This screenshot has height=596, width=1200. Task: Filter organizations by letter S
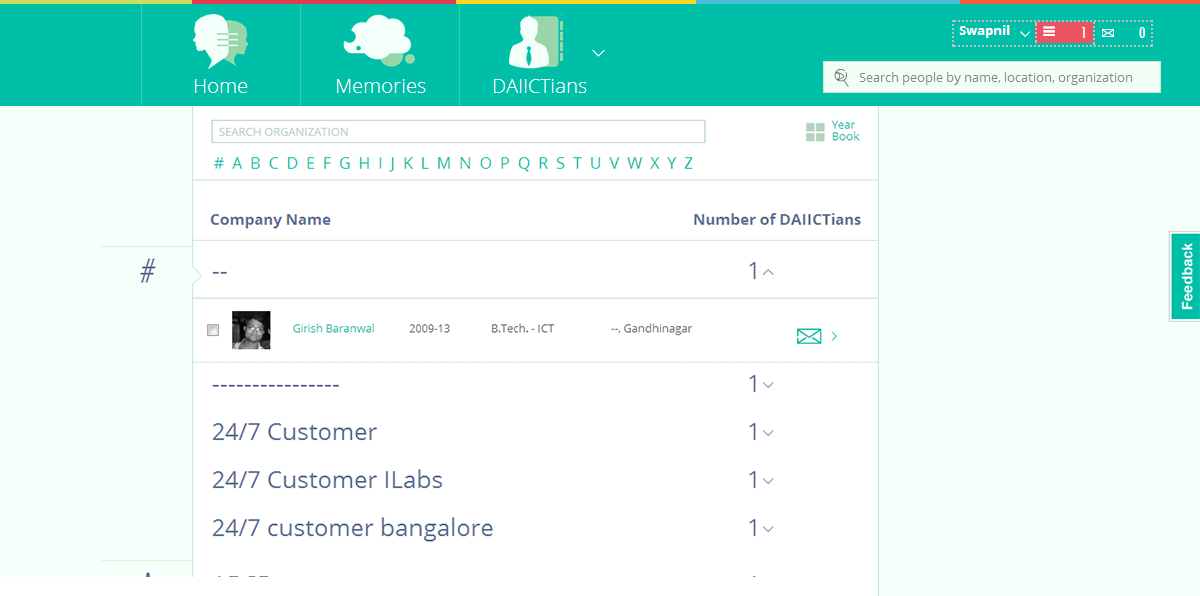coord(560,163)
